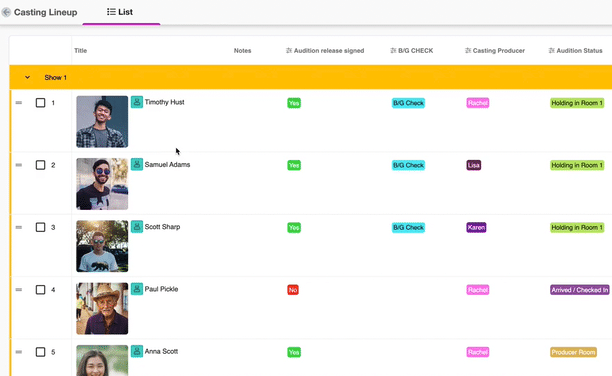This screenshot has height=376, width=612.
Task: Collapse the Show 1 group
Action: [x=27, y=77]
